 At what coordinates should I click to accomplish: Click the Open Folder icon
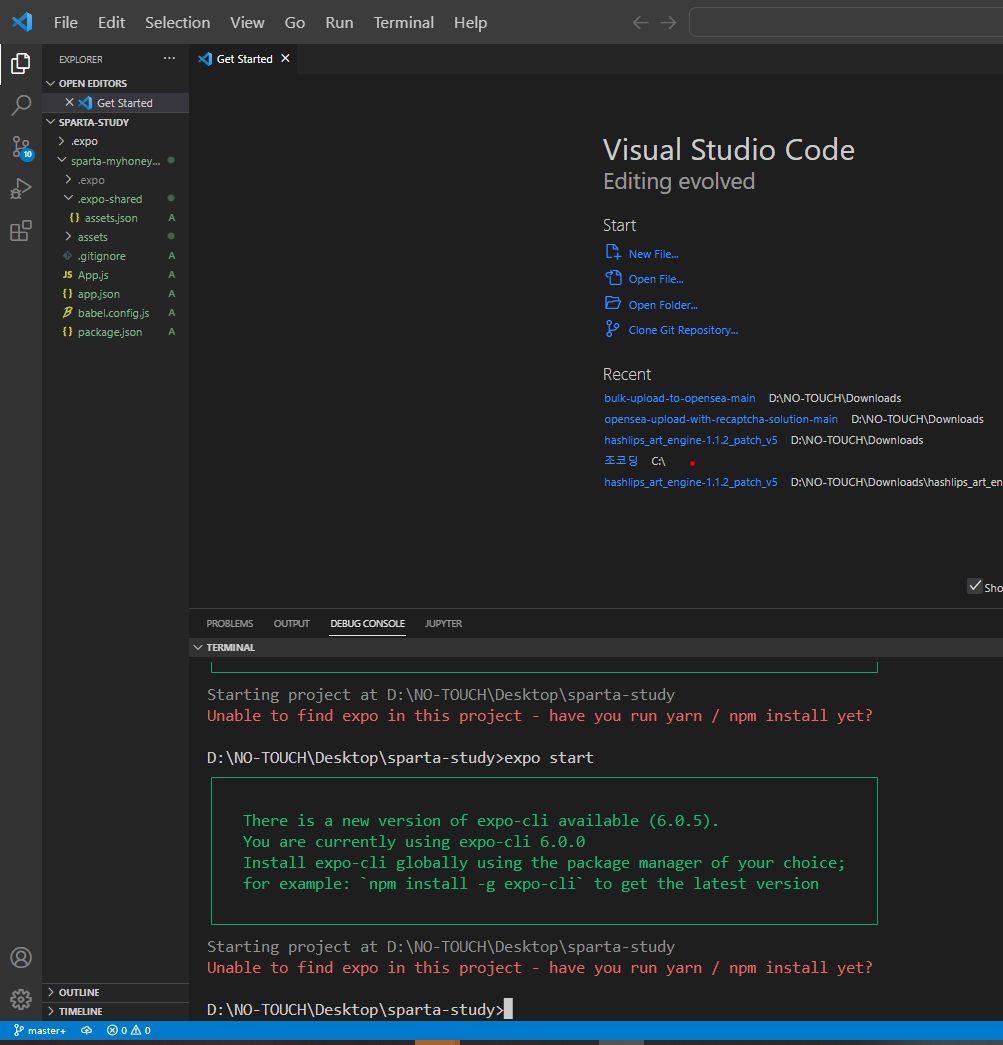coord(612,303)
